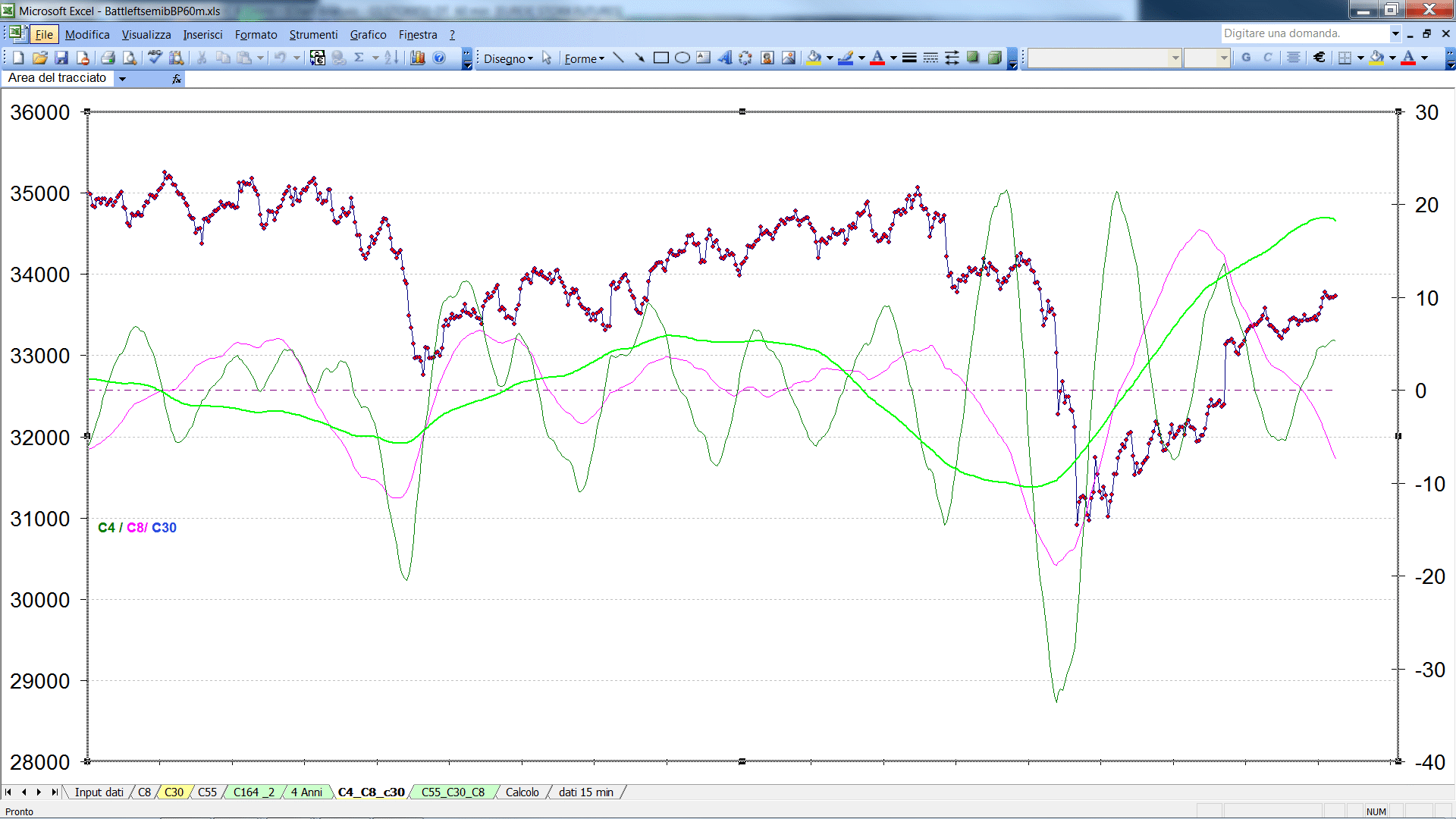Expand the Disegno drawing menu
The height and width of the screenshot is (819, 1456).
[508, 58]
